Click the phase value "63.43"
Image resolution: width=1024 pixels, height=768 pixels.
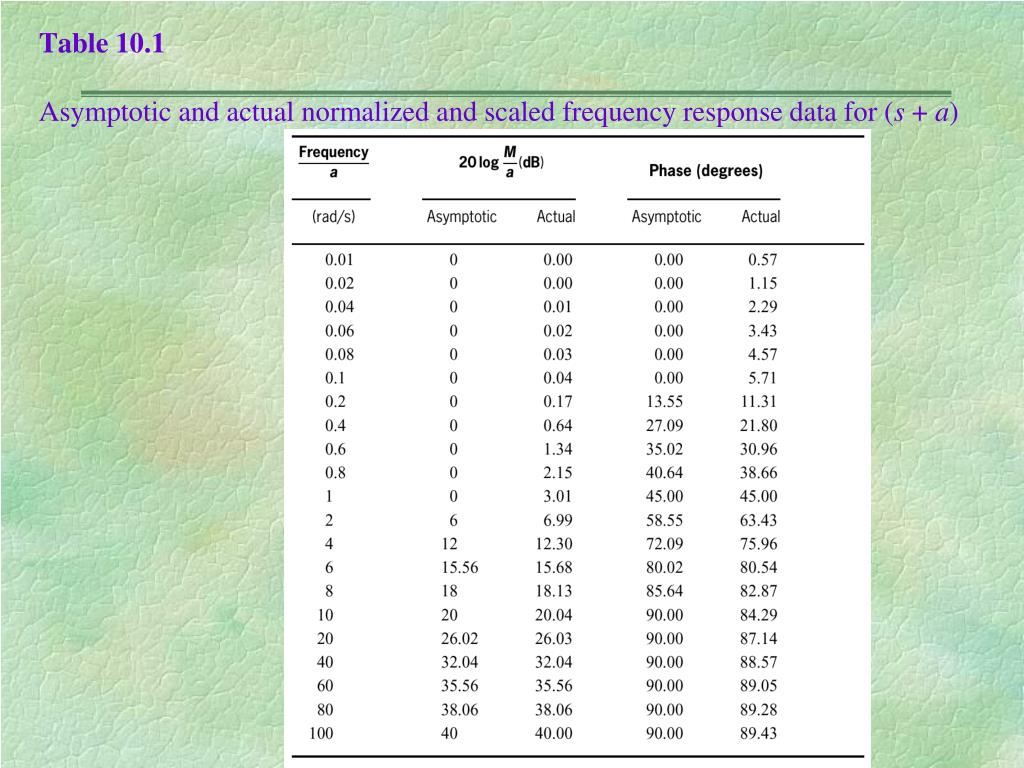point(759,520)
